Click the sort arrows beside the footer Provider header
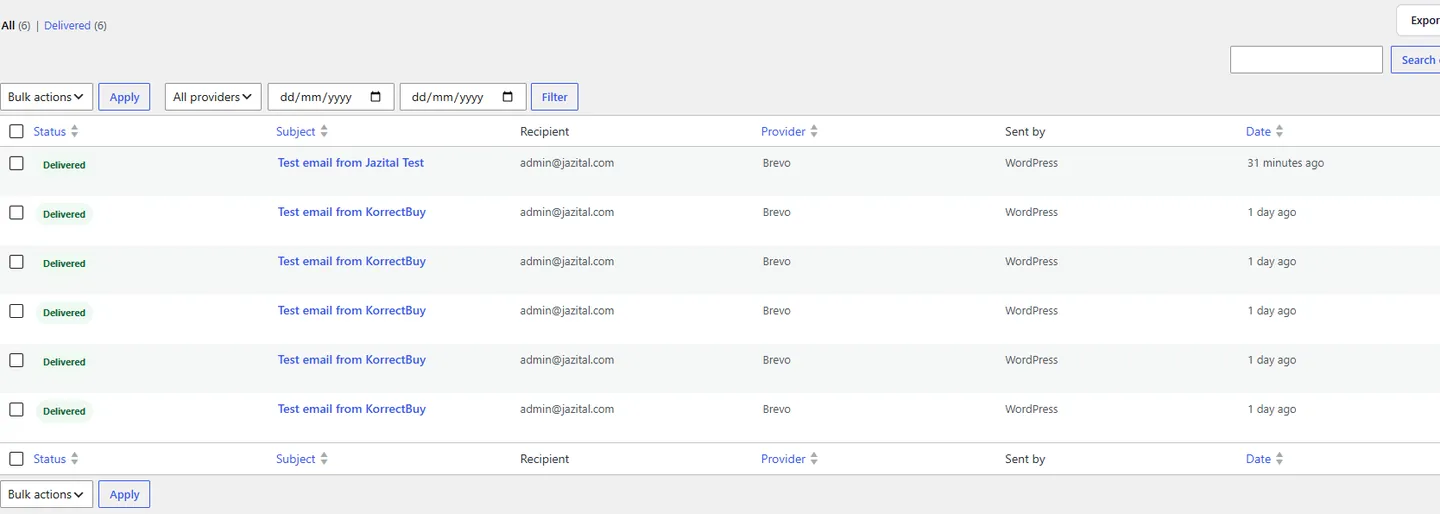The height and width of the screenshot is (514, 1440). (x=814, y=459)
